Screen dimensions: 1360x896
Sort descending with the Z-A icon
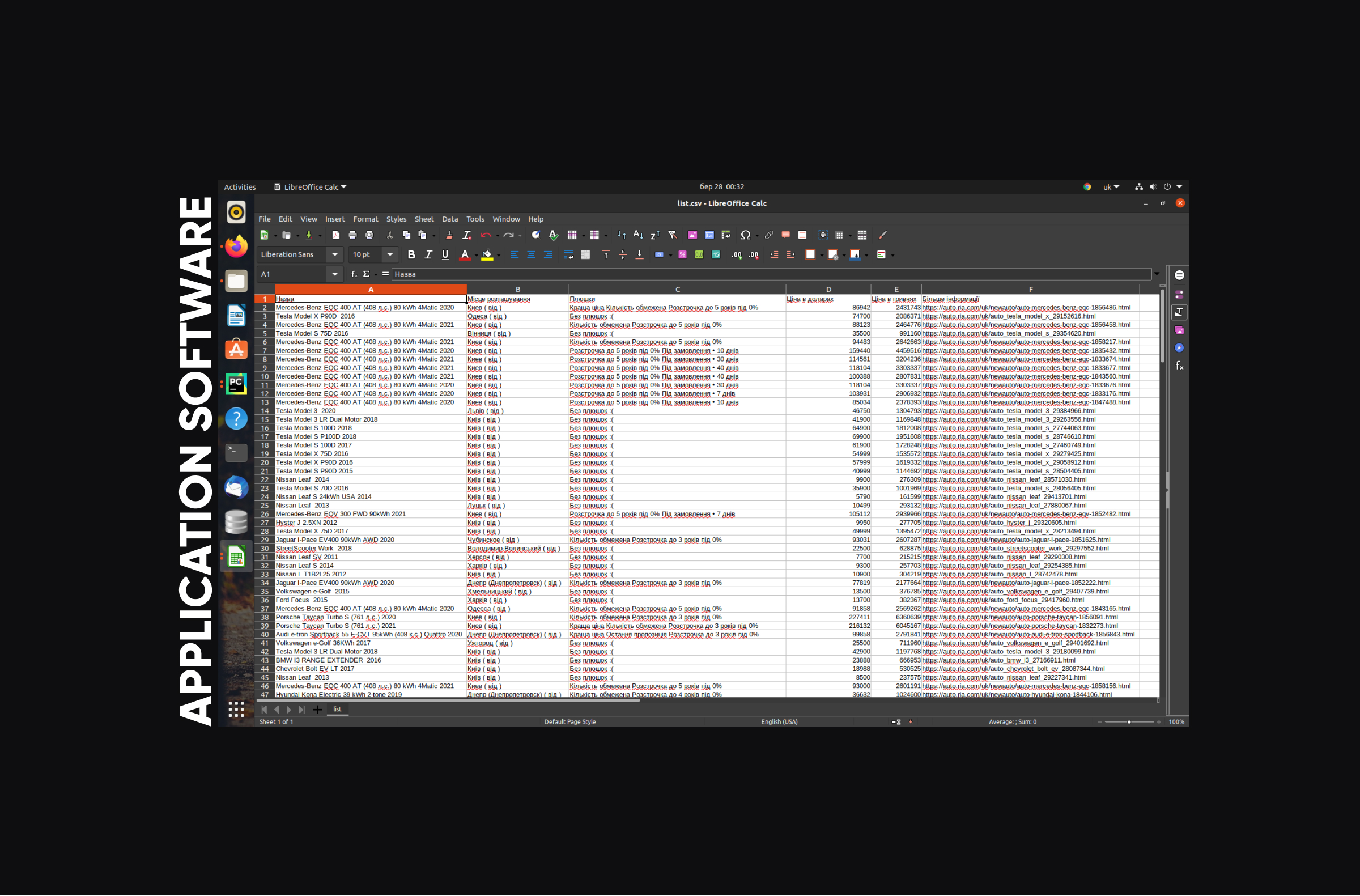pos(655,235)
